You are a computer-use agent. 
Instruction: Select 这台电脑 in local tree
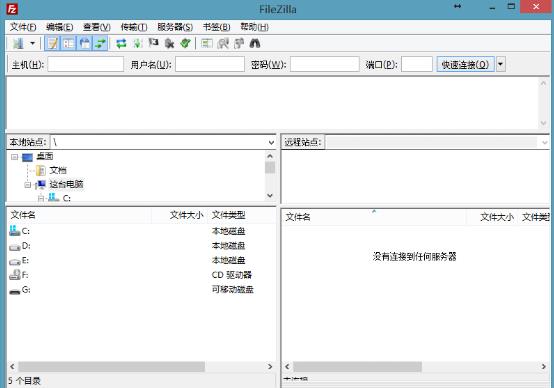[x=66, y=184]
